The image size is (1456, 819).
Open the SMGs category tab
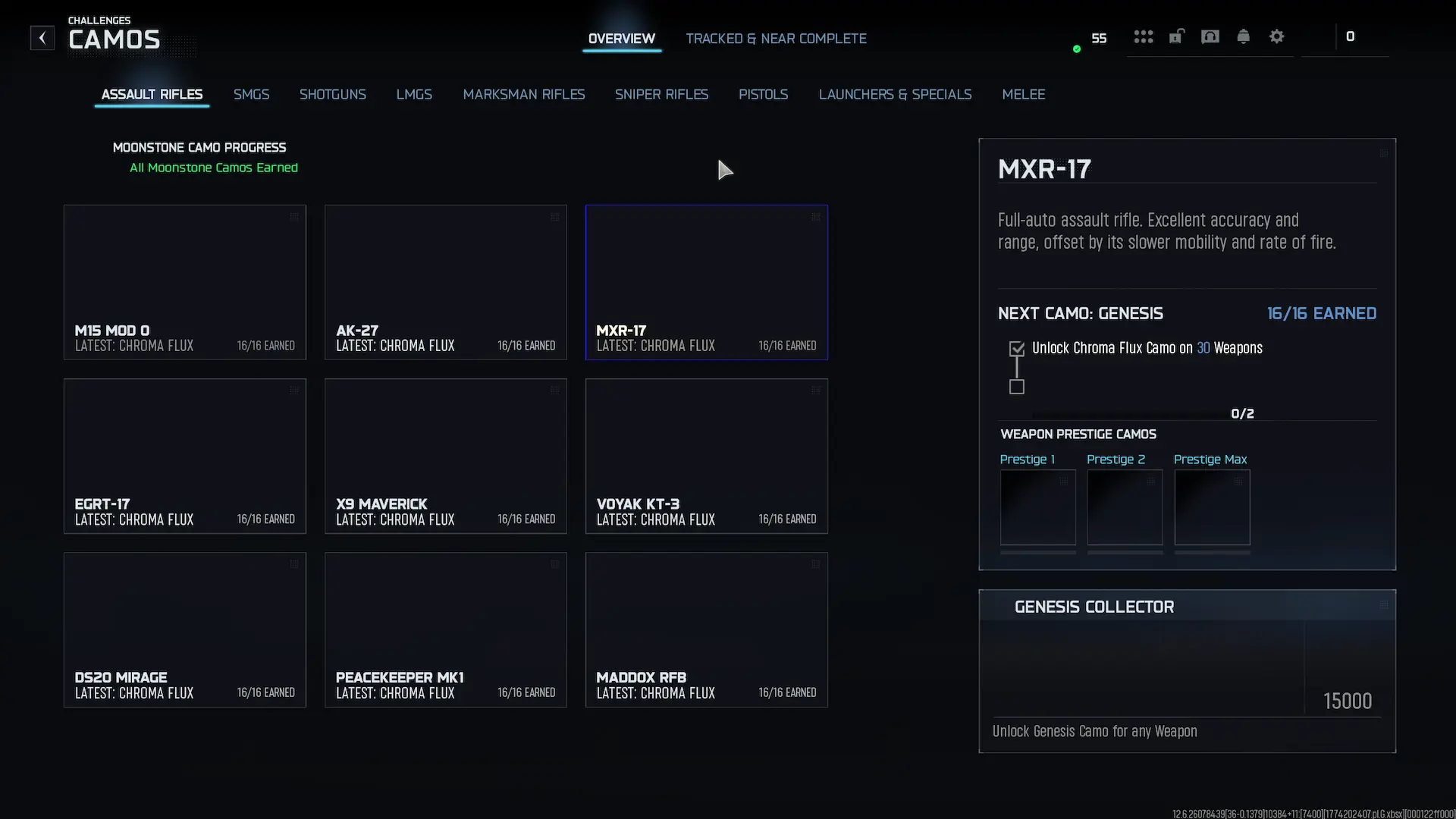coord(251,94)
